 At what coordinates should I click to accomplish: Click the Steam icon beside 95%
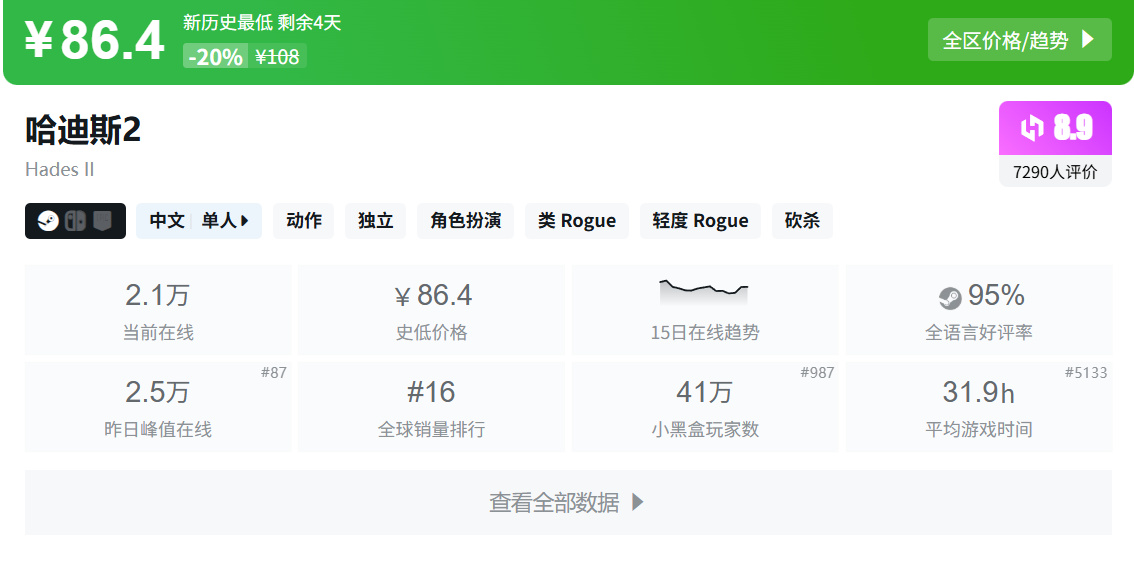[950, 297]
